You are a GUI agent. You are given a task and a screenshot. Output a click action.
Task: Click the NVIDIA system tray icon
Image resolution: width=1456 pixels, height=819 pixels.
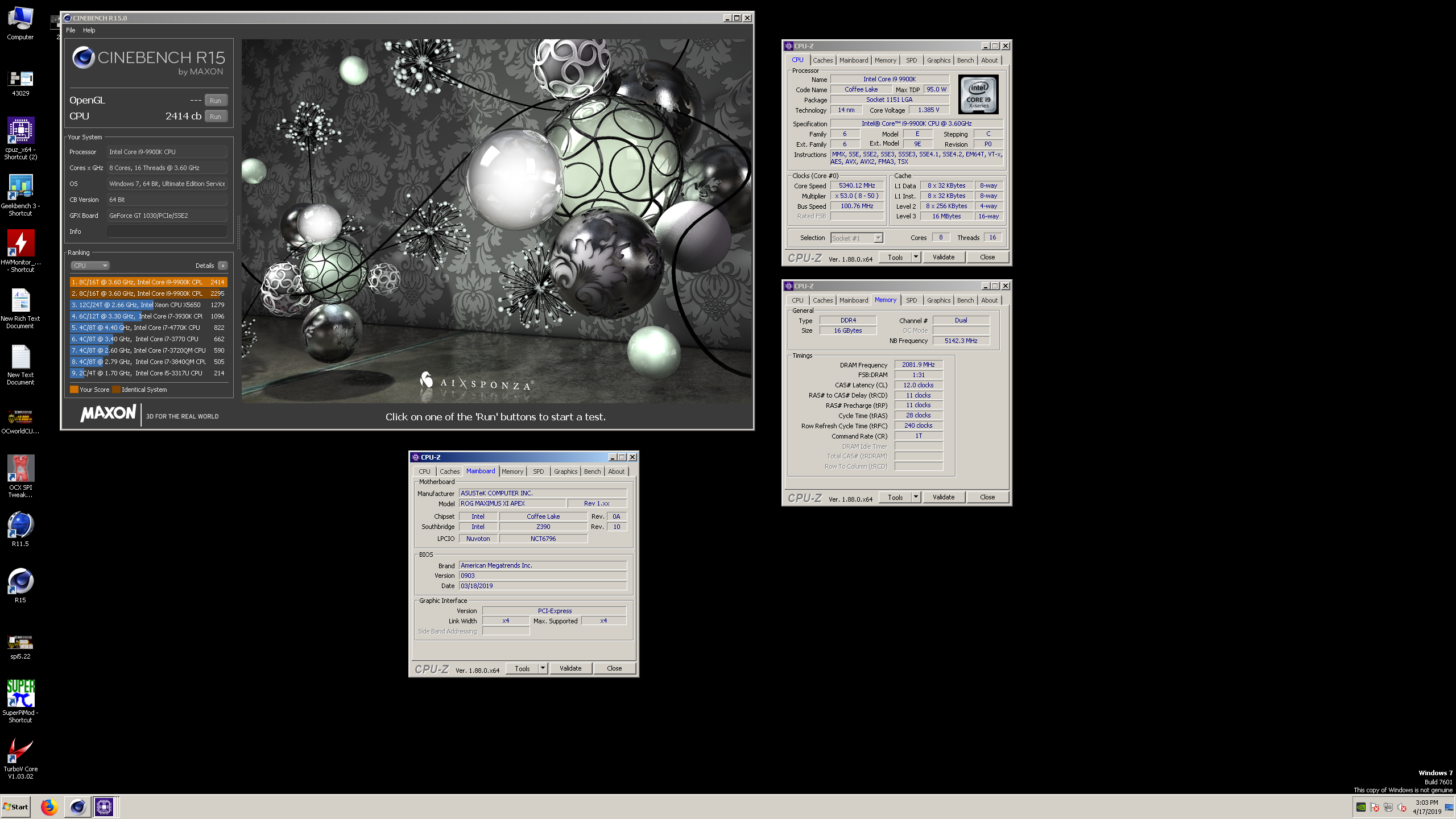pyautogui.click(x=1361, y=807)
